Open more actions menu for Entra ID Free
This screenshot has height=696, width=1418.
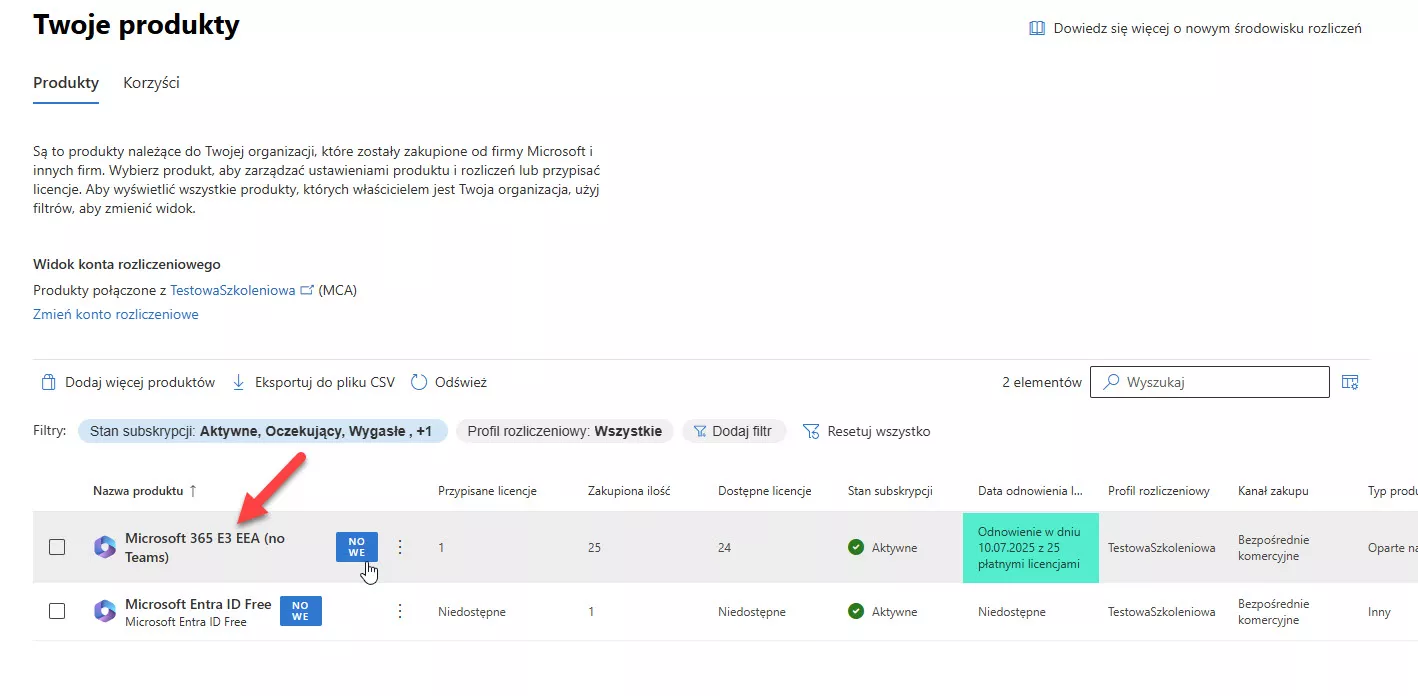[x=400, y=611]
